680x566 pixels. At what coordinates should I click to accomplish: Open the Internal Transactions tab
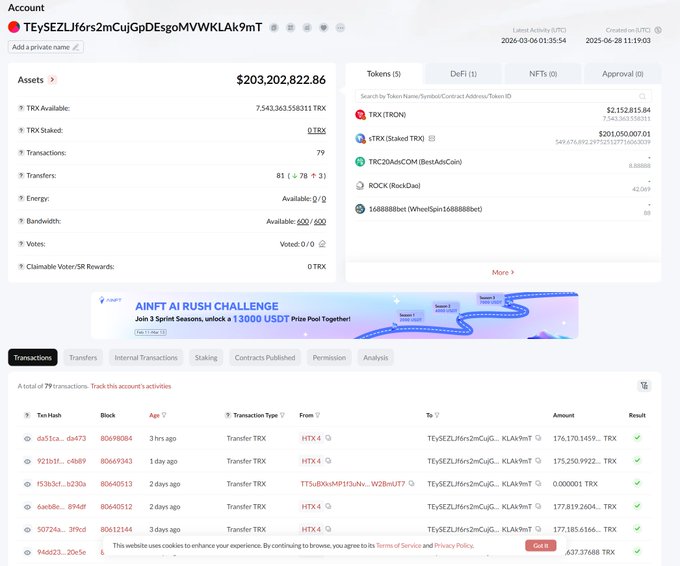click(146, 357)
